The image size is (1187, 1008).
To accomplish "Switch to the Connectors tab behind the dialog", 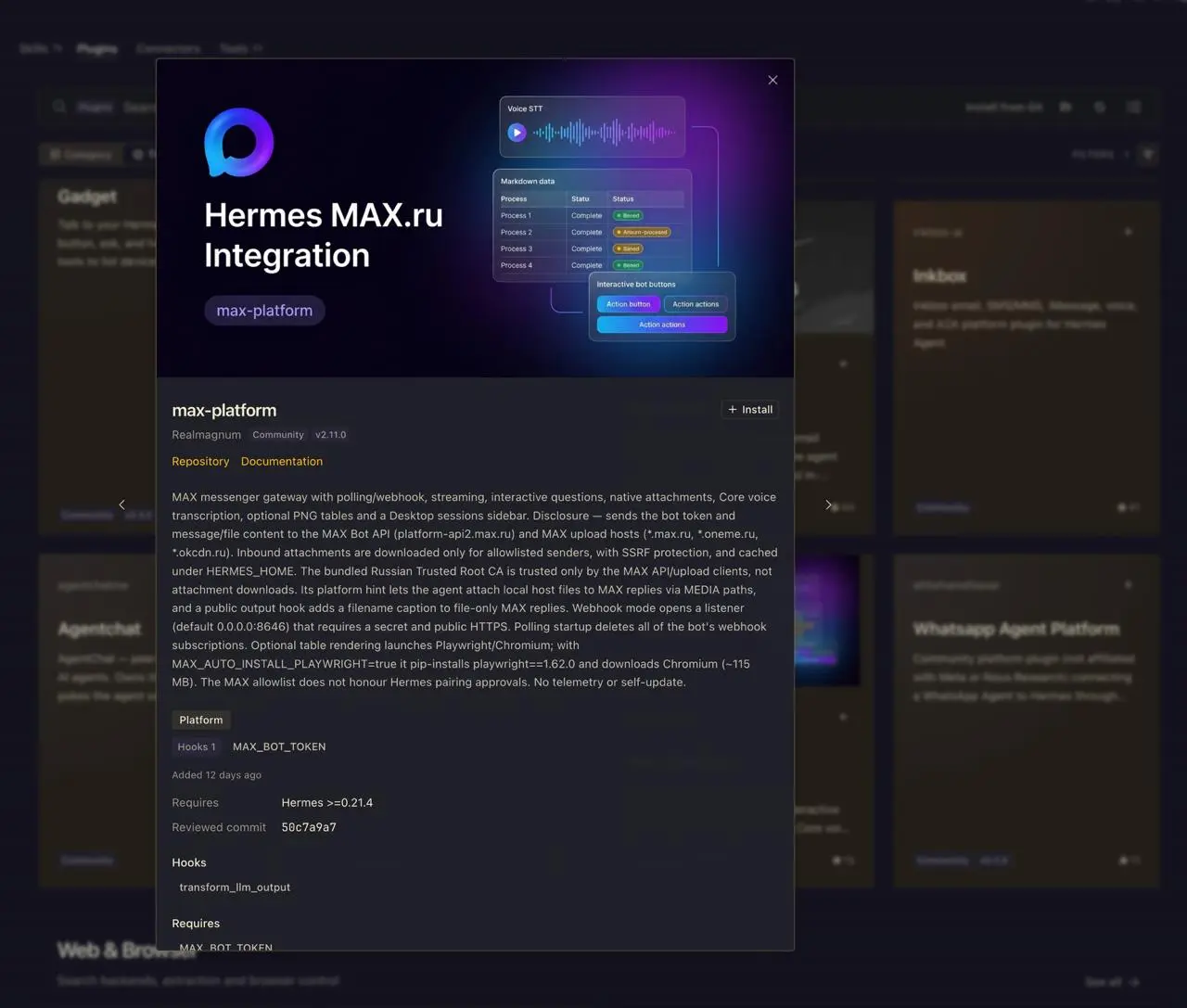I will [168, 48].
